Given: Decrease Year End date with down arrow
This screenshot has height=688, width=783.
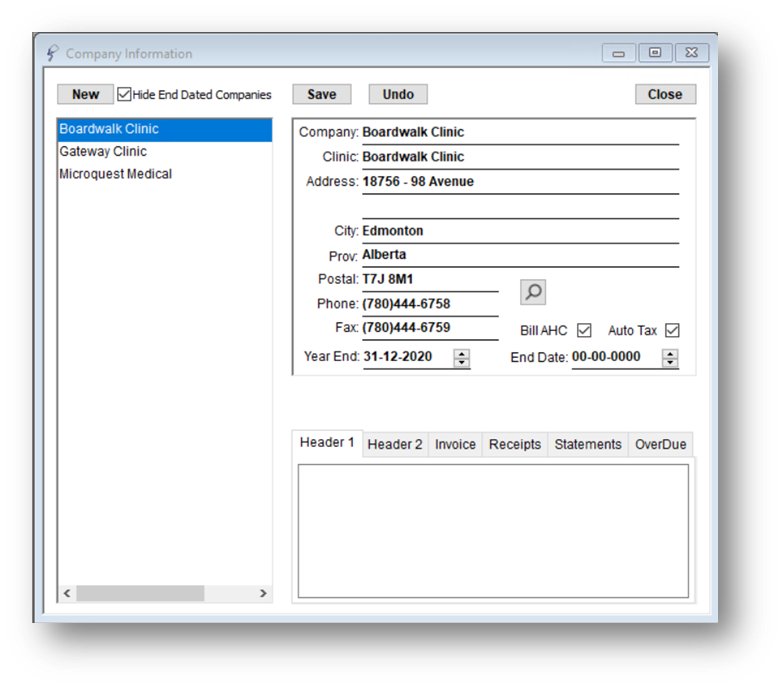Looking at the screenshot, I should (461, 362).
